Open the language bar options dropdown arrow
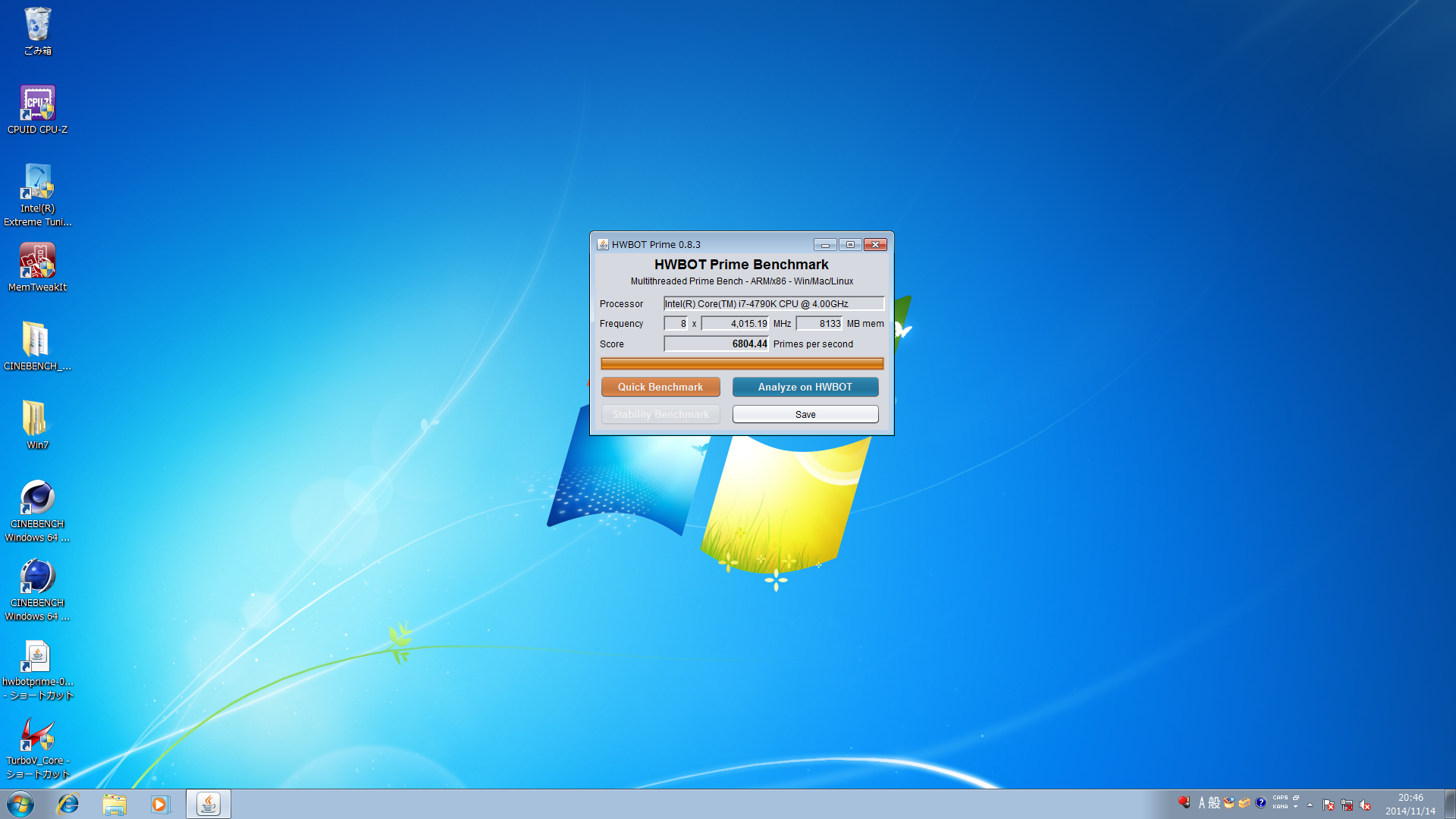 pos(1296,807)
